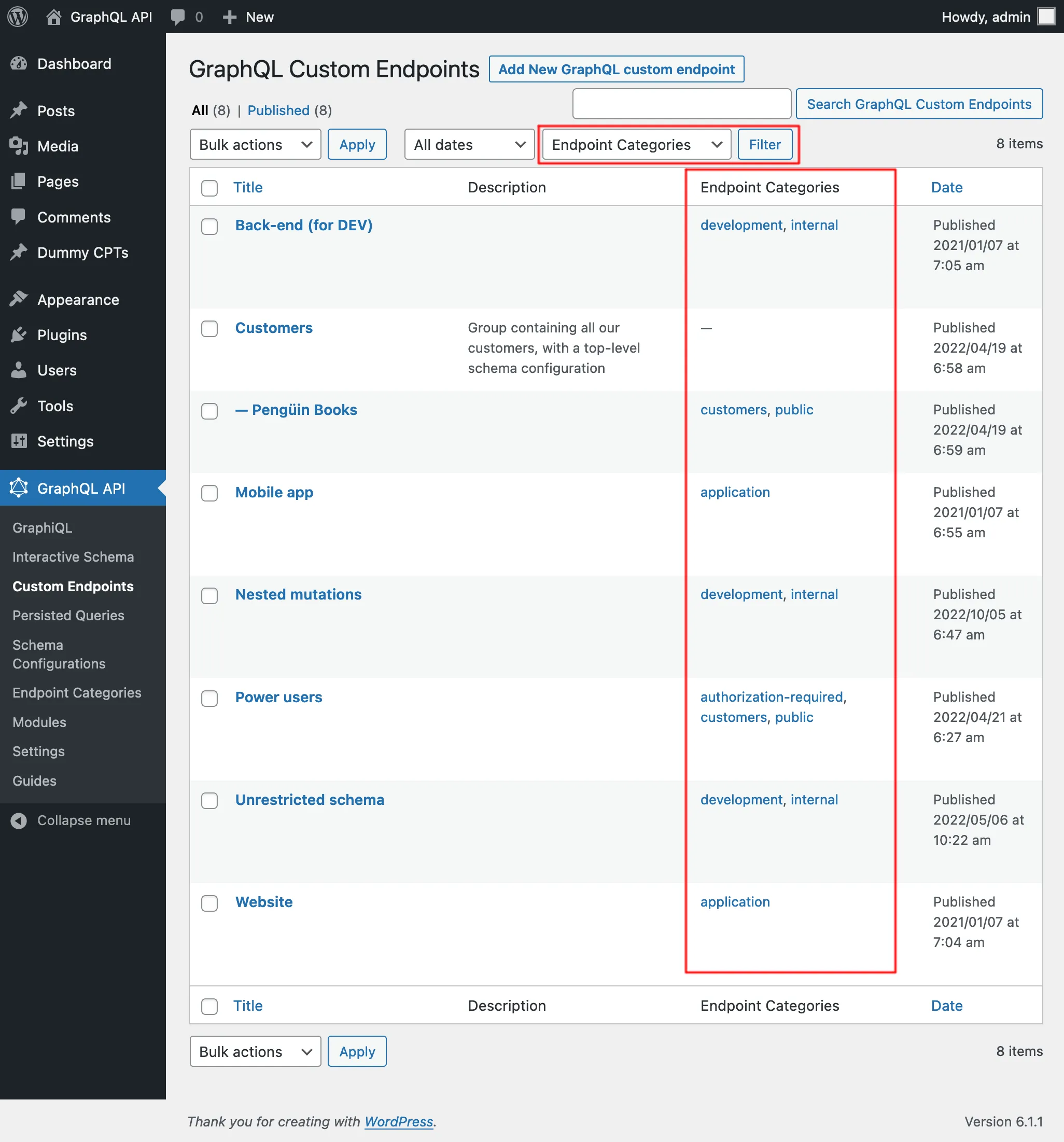The width and height of the screenshot is (1064, 1142).
Task: Click the home icon beside GraphQL API site name
Action: (x=53, y=17)
